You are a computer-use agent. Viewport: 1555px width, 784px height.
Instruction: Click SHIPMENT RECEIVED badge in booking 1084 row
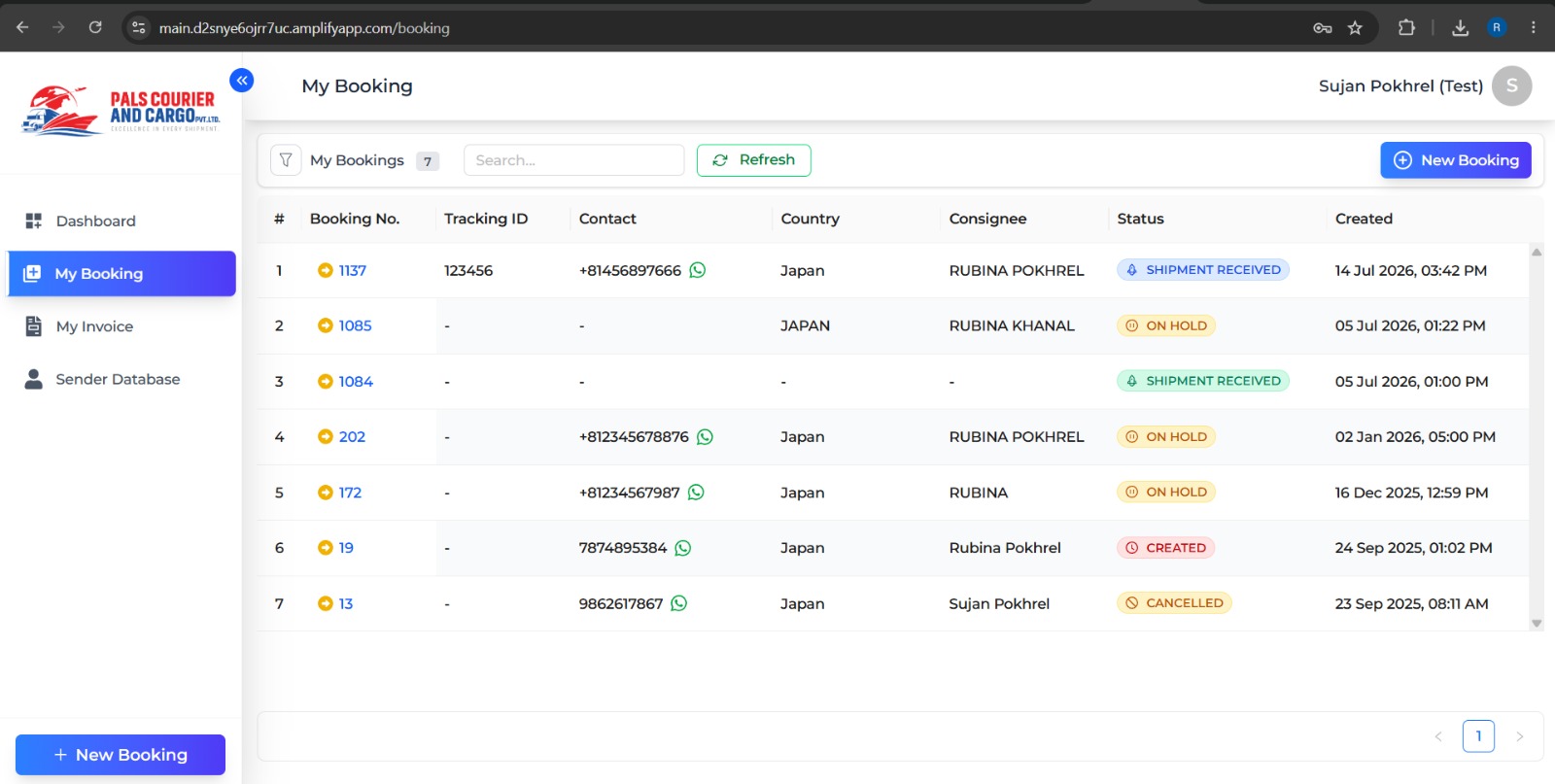pyautogui.click(x=1203, y=381)
